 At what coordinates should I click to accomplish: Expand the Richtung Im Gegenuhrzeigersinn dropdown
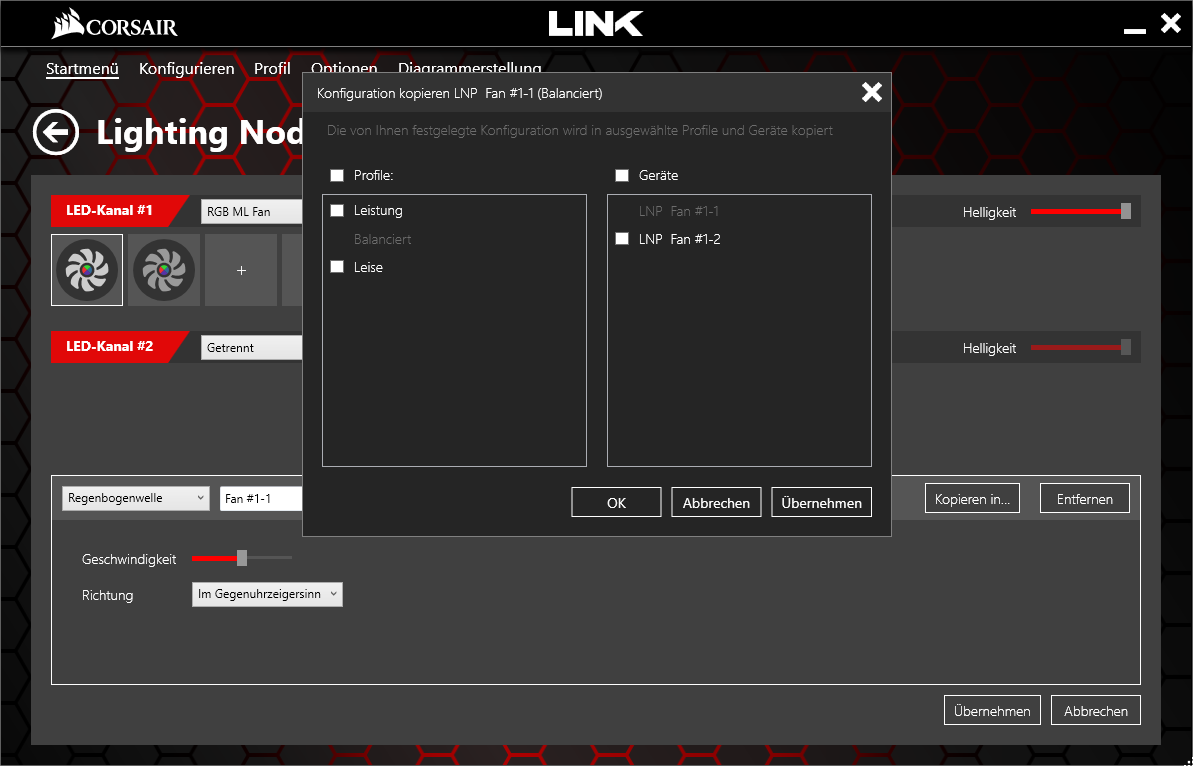[267, 594]
